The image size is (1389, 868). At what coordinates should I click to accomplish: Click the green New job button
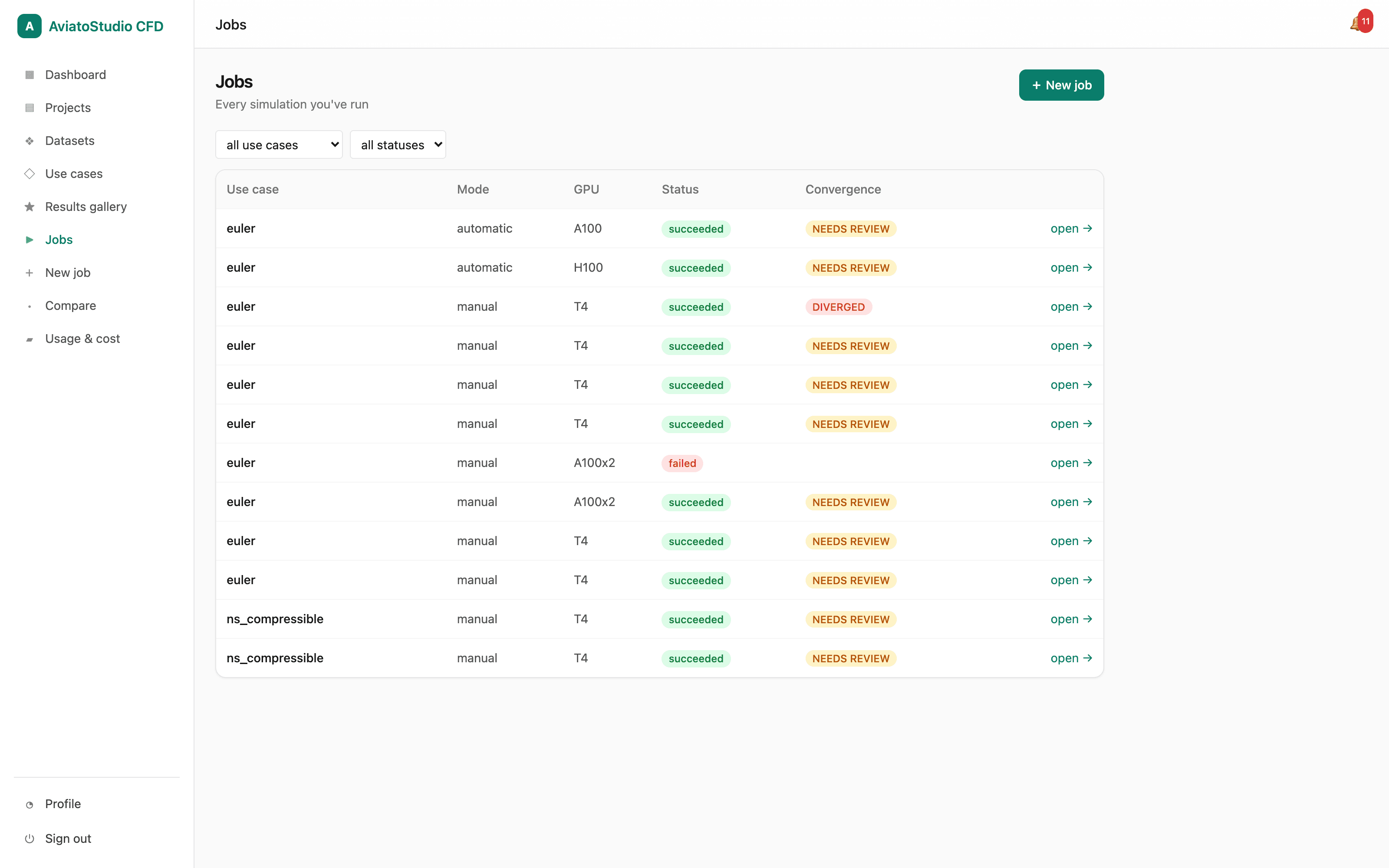(1061, 85)
